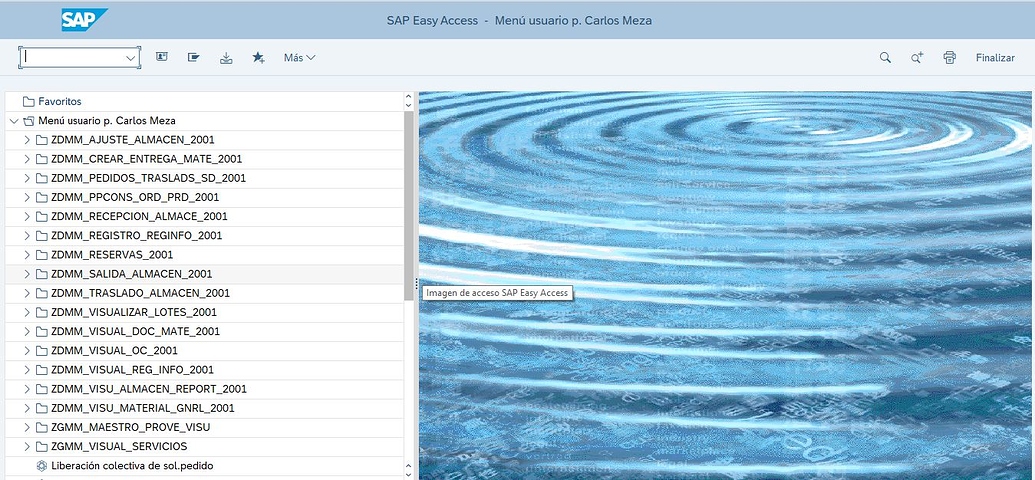Expand ZDMM_VISU_ALMACEN_REPORT_2001 folder
The image size is (1035, 480).
[27, 389]
